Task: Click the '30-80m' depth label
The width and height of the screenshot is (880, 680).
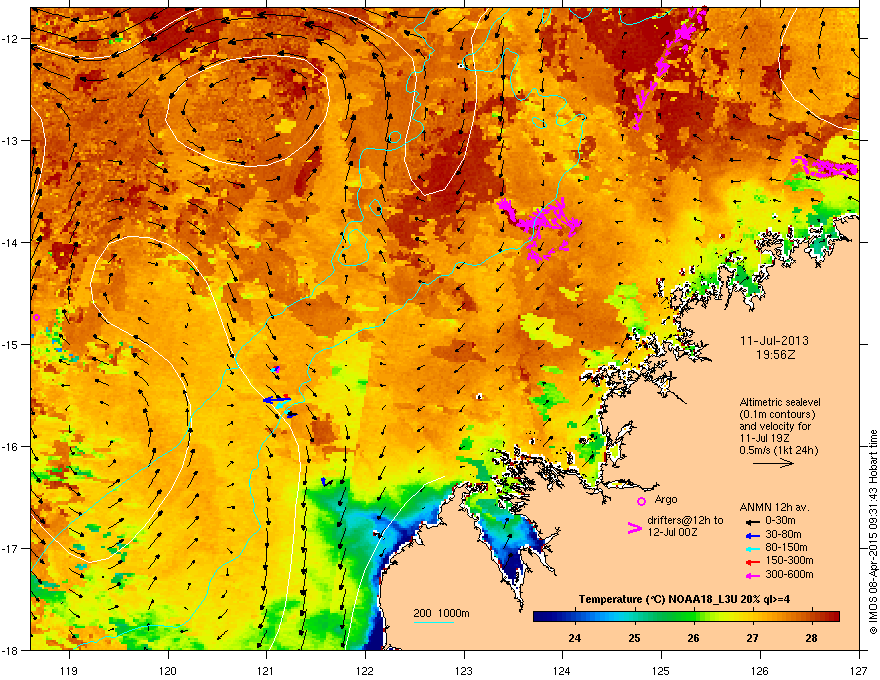Action: [783, 535]
